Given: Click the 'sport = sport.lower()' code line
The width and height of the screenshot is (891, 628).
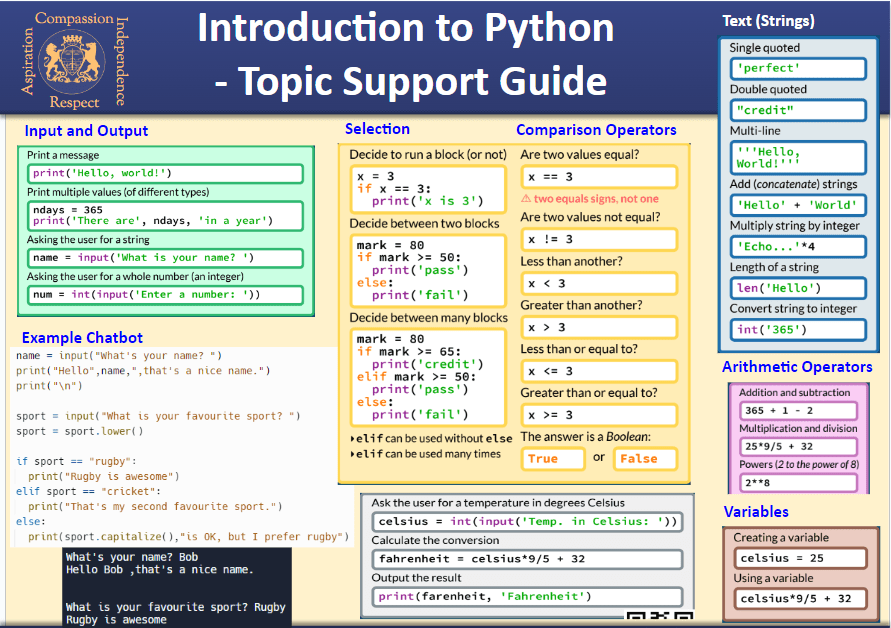Looking at the screenshot, I should point(80,431).
